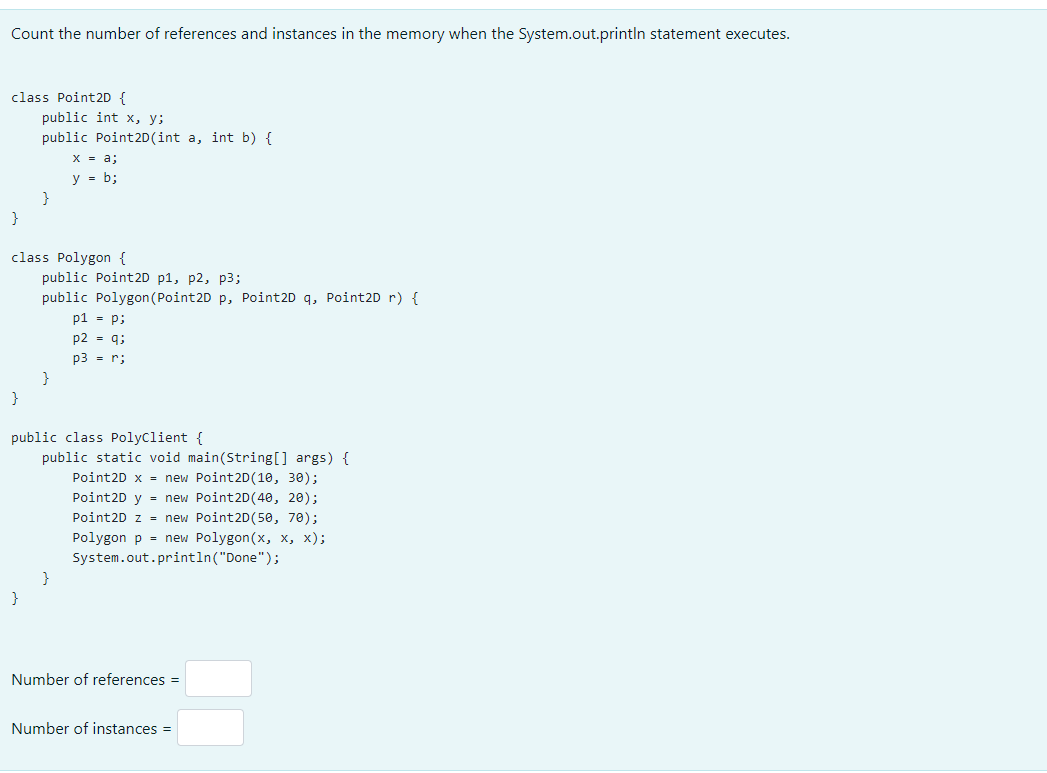Click the Number of instances label
The height and width of the screenshot is (773, 1047).
pos(85,728)
